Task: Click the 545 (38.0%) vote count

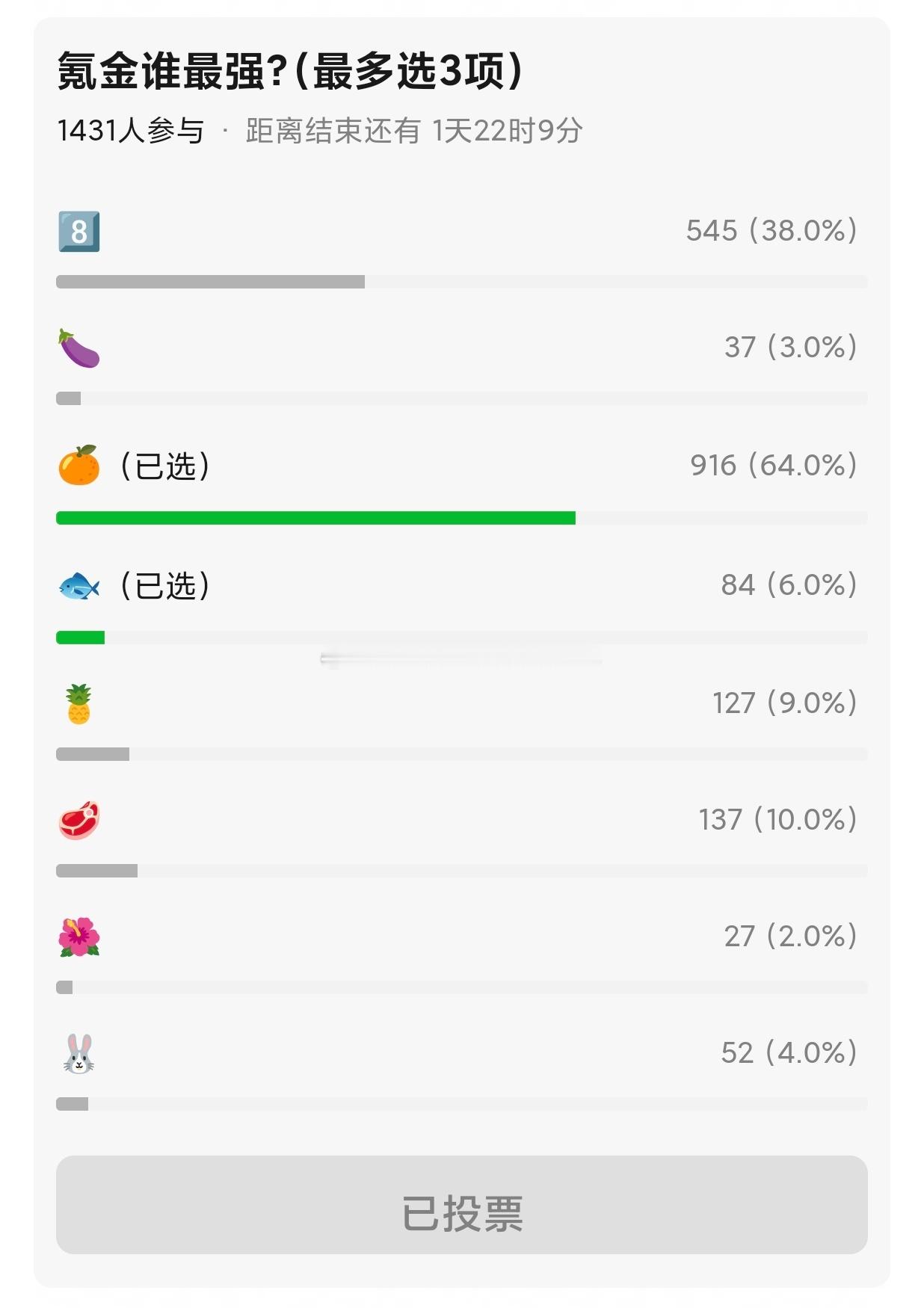Action: (771, 230)
